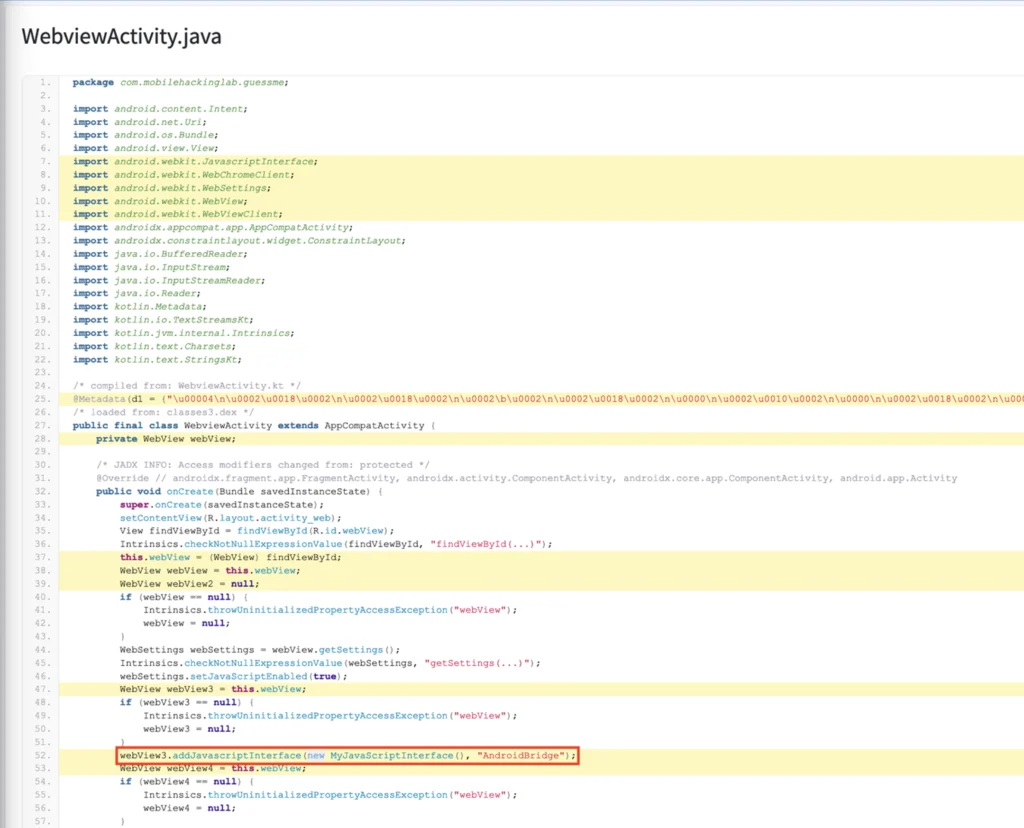Click the "AndroidBridge" string literal
Image resolution: width=1024 pixels, height=828 pixels.
[x=523, y=755]
